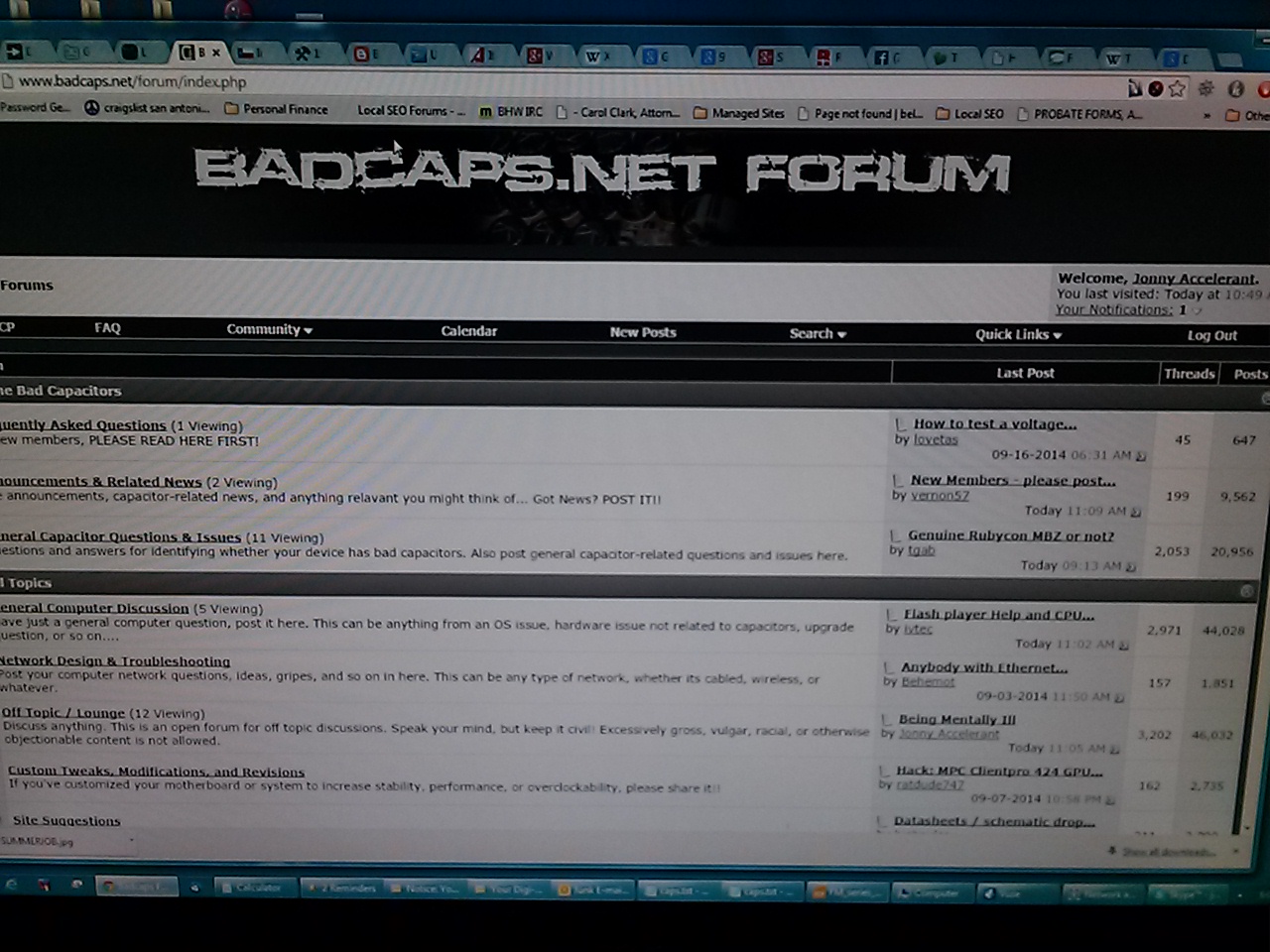The height and width of the screenshot is (952, 1270).
Task: Open 'New Members - please post...' thread
Action: coord(1013,480)
